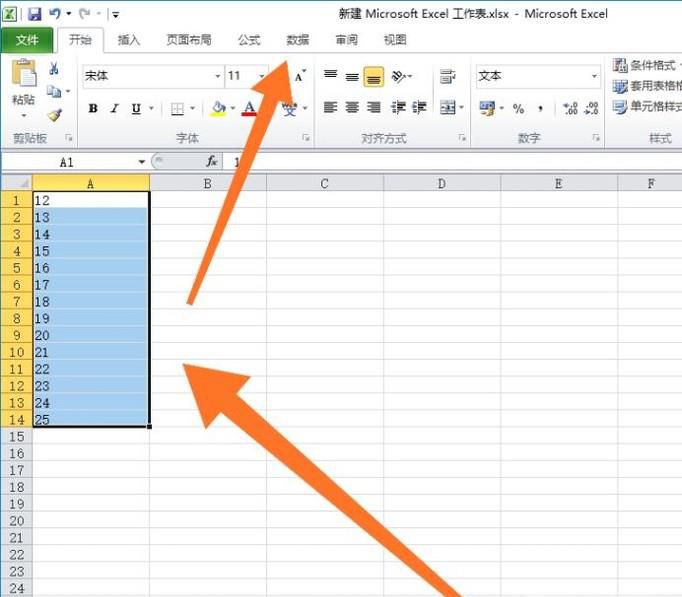Click the Save icon in quick access toolbar
Viewport: 682px width, 597px height.
coord(34,14)
